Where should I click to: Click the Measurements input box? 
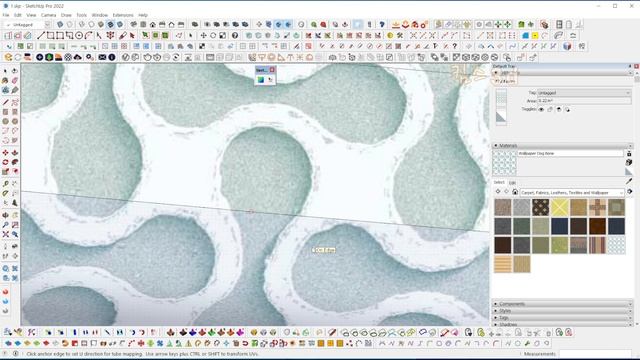pyautogui.click(x=595, y=354)
